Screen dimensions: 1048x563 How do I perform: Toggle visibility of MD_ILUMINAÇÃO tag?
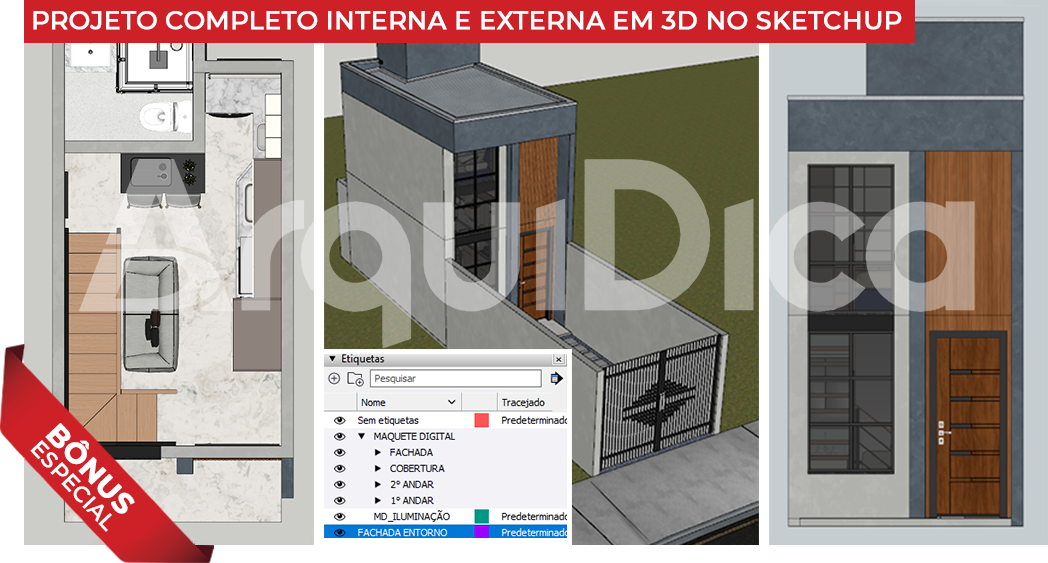340,517
